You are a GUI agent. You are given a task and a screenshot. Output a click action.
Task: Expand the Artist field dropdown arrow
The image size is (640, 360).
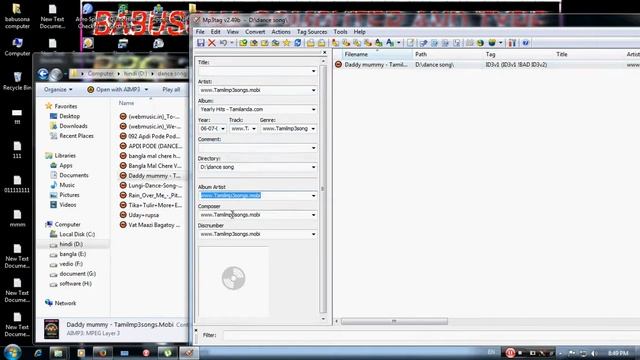(313, 90)
